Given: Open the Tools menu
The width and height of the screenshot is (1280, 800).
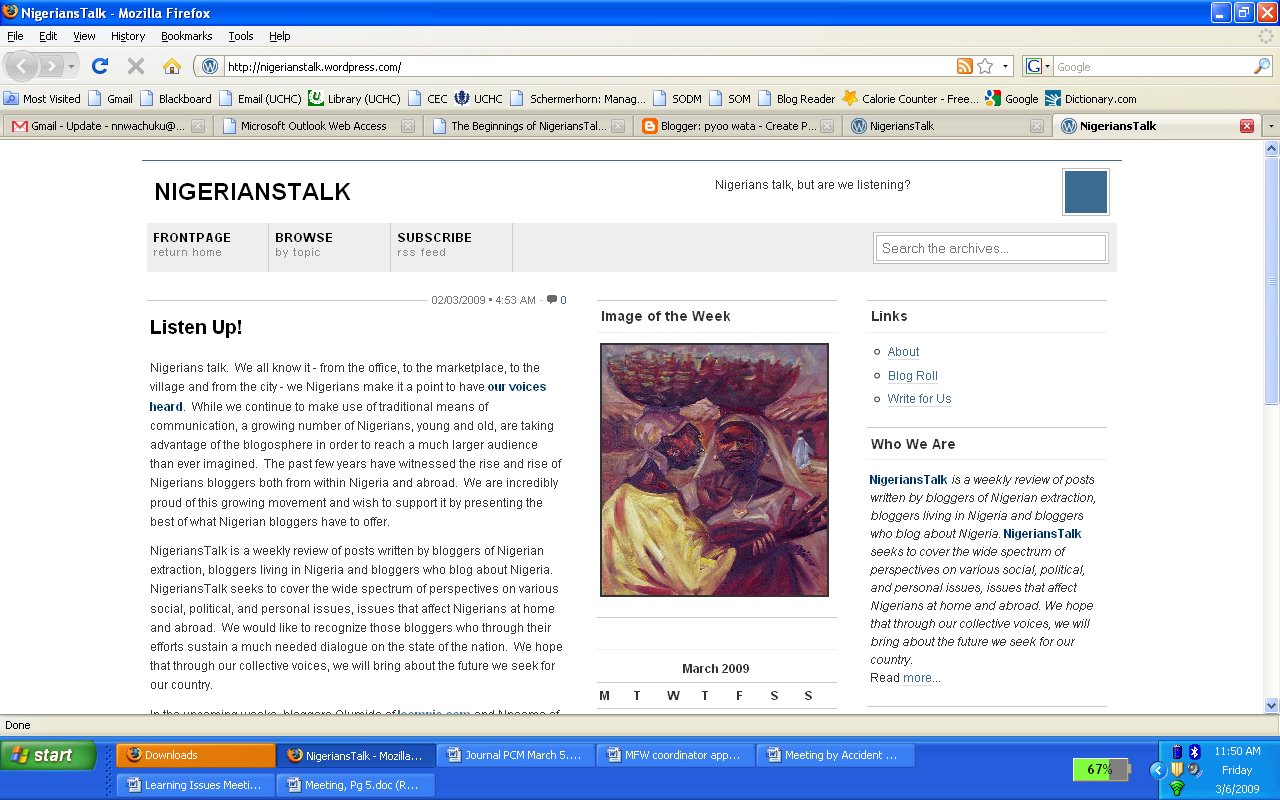Looking at the screenshot, I should (x=241, y=36).
